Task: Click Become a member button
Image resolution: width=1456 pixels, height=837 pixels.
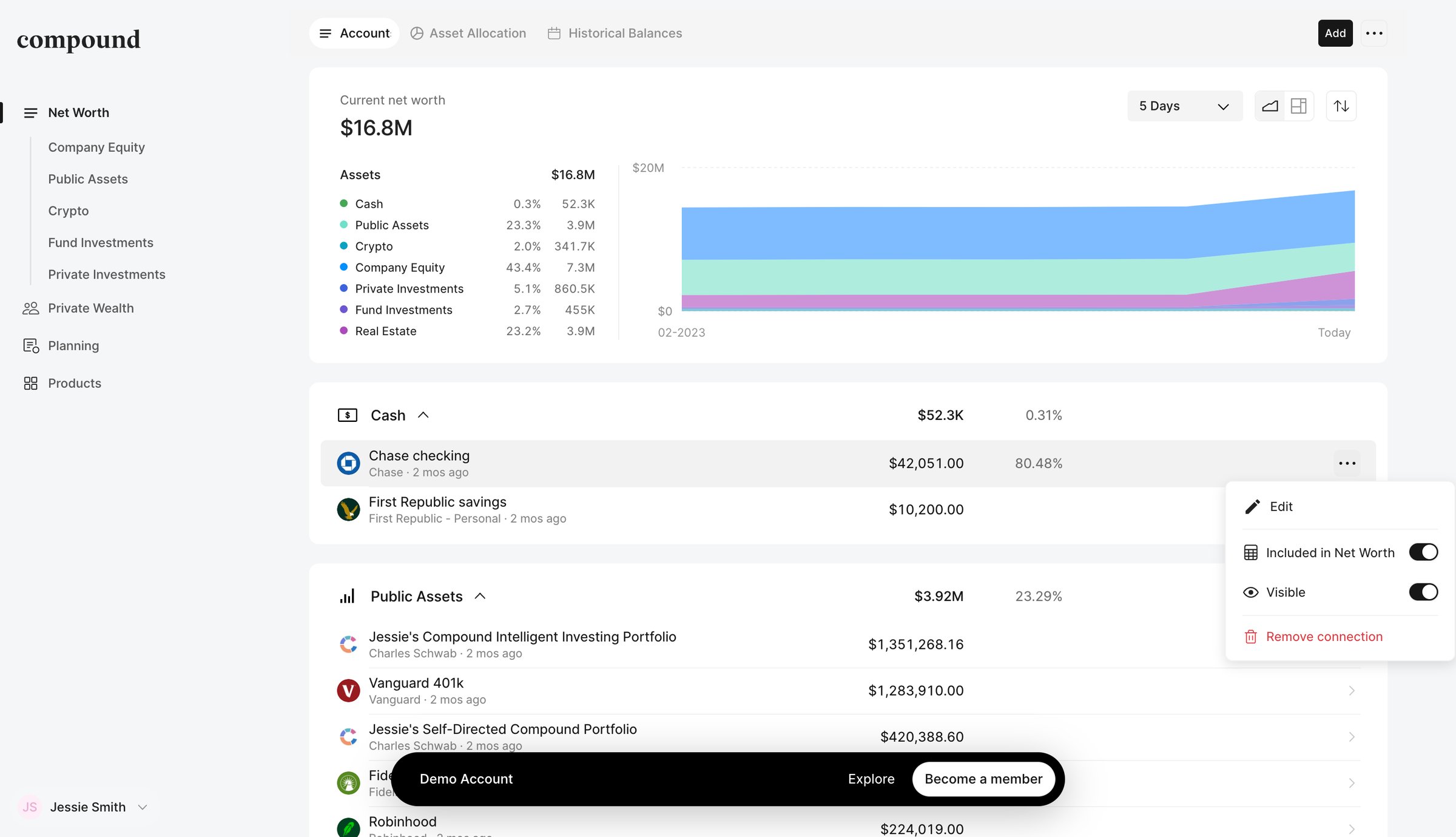Action: 983,779
